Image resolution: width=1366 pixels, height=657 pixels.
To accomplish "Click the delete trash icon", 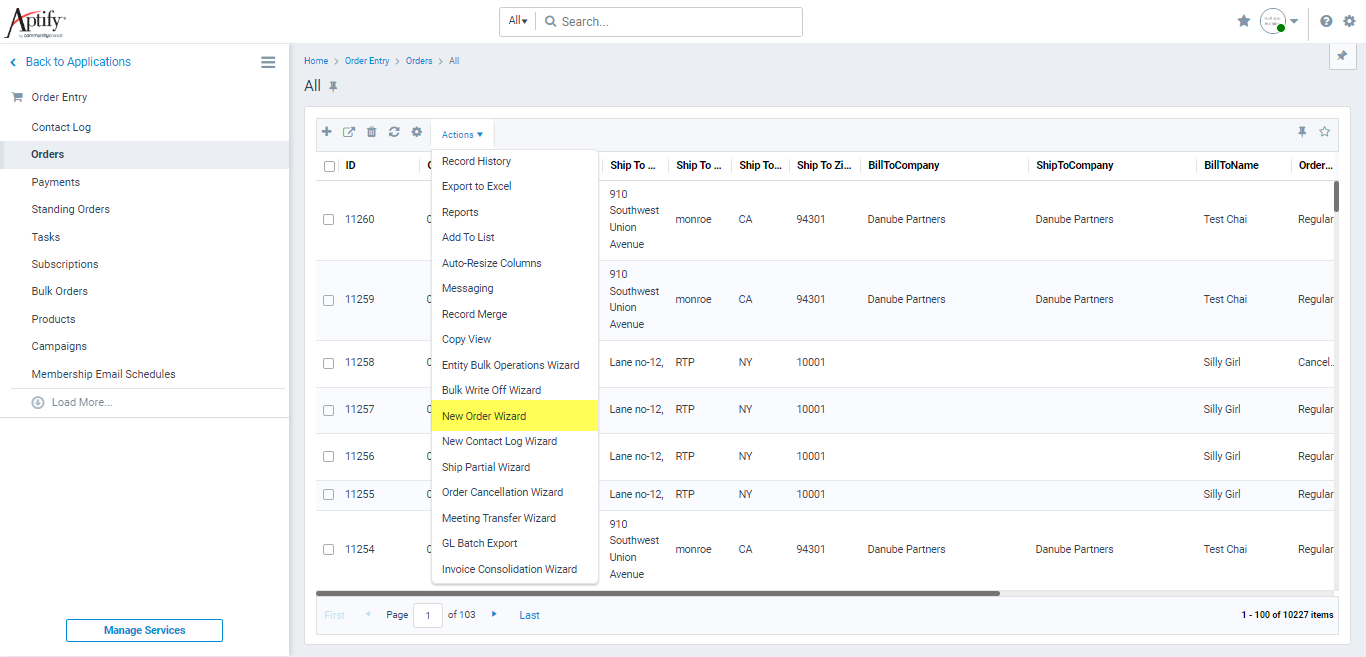I will coord(371,132).
